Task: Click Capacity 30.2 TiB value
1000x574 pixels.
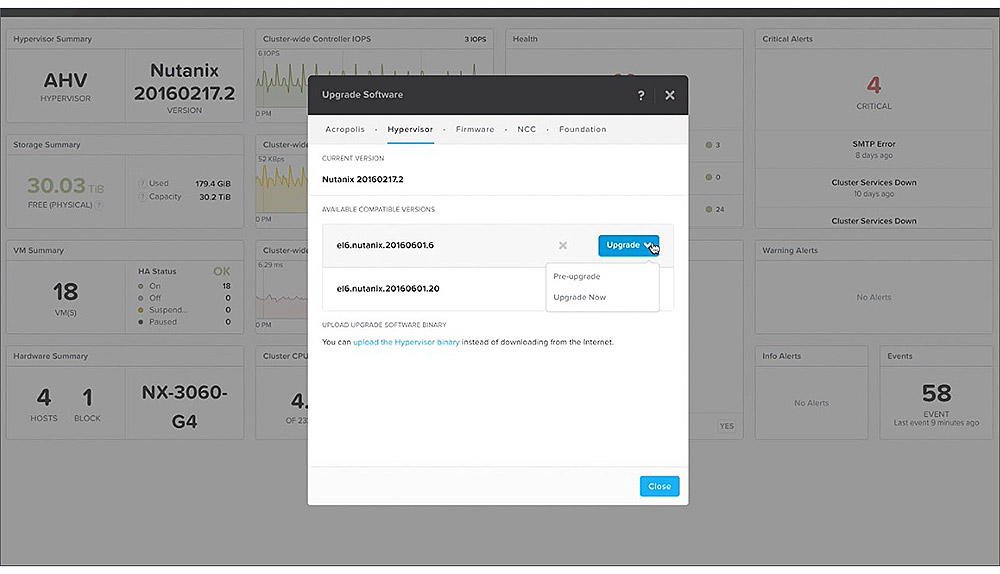Action: (x=215, y=197)
